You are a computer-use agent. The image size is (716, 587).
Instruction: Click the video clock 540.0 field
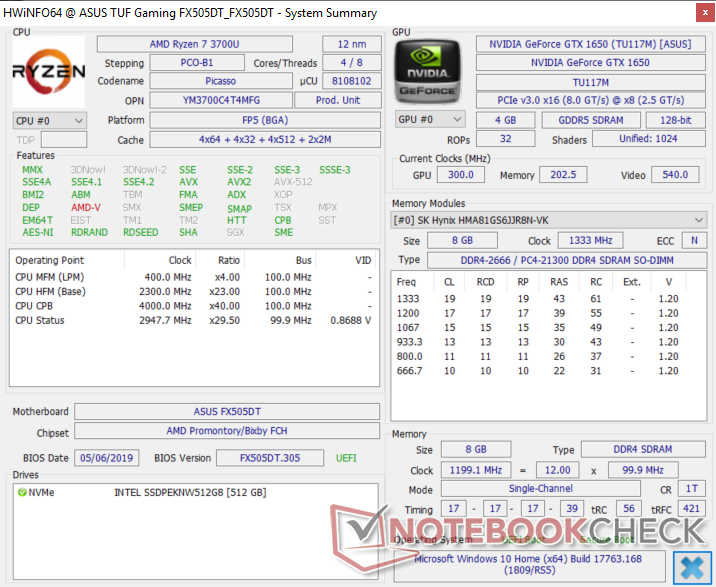click(675, 175)
